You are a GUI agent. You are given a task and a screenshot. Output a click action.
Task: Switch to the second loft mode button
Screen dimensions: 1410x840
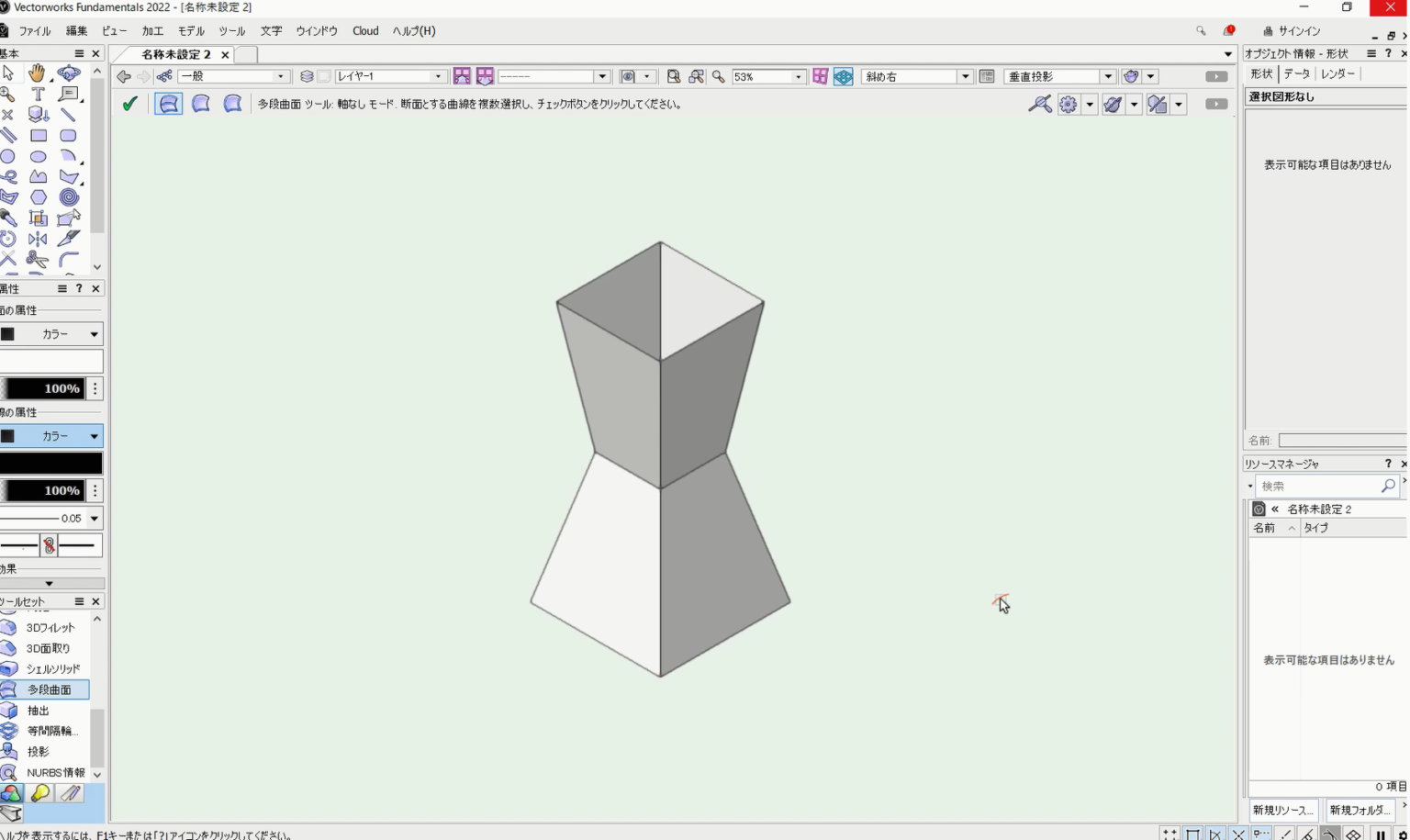point(201,104)
